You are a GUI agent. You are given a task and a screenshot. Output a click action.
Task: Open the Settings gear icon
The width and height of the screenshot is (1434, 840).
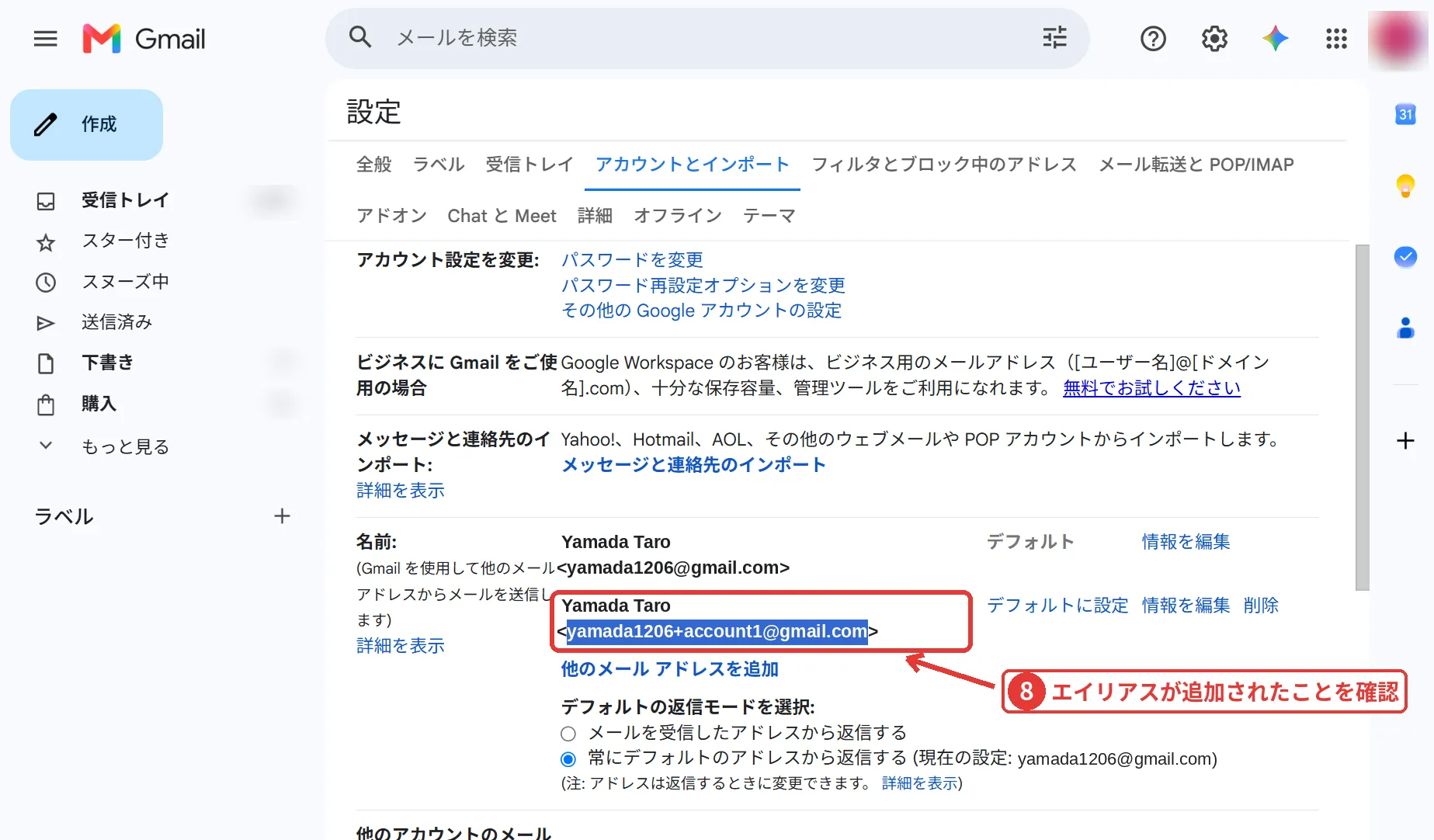pyautogui.click(x=1214, y=38)
